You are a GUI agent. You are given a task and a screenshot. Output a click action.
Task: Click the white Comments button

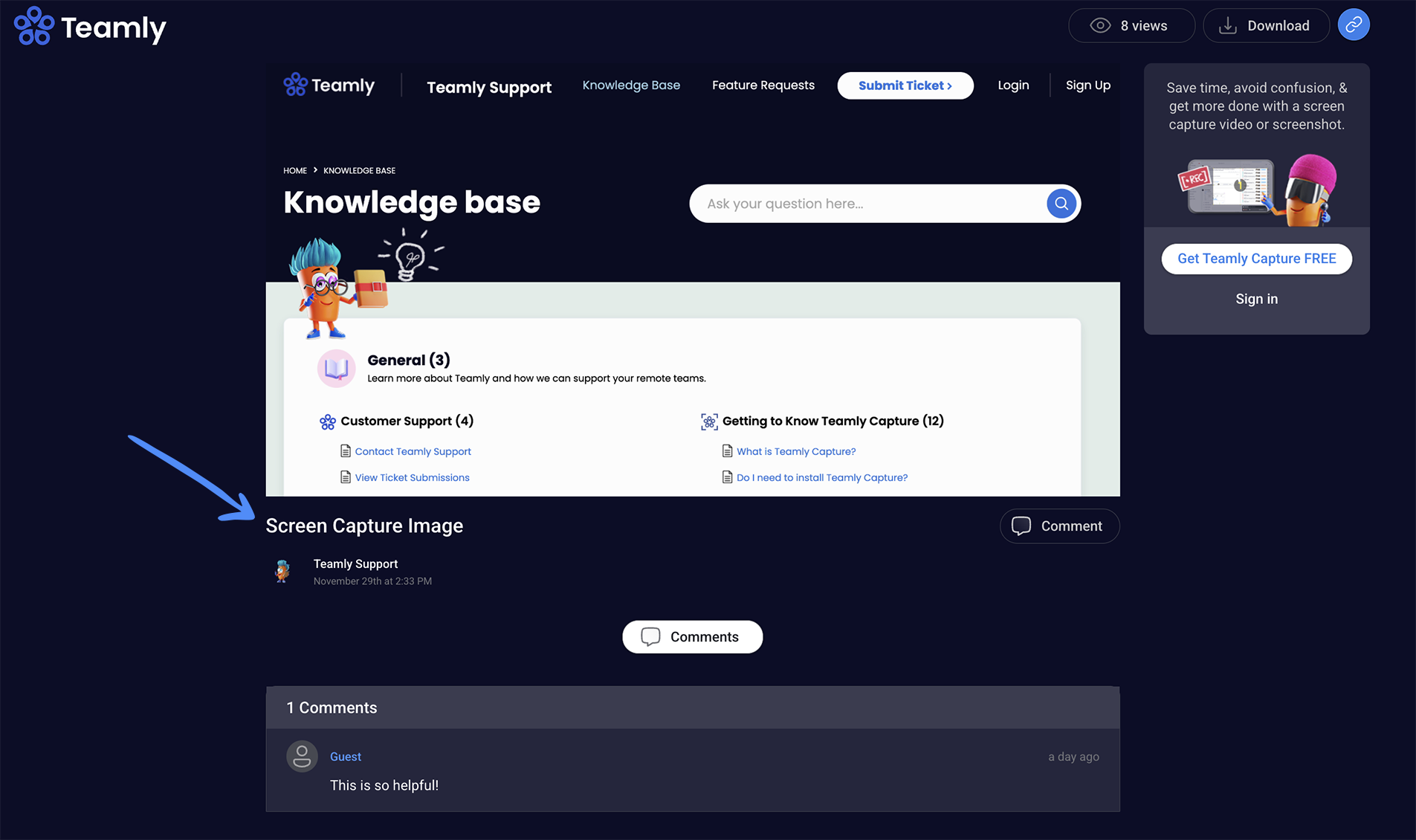point(692,637)
